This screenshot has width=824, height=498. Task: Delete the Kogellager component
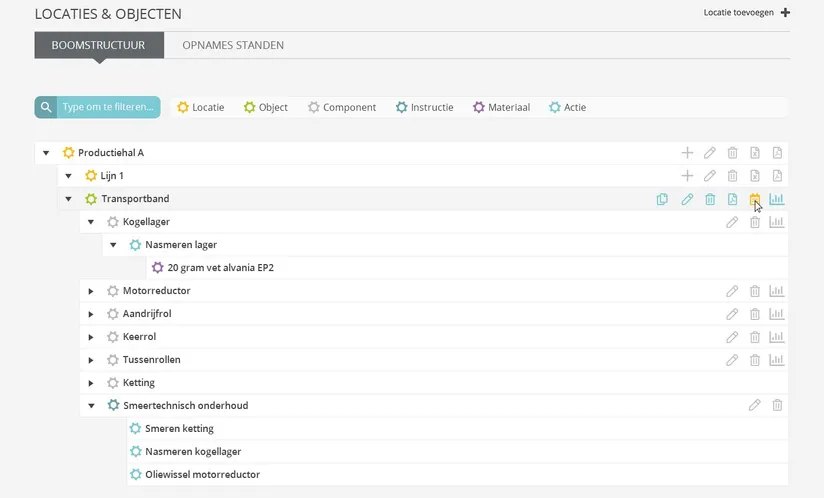tap(755, 222)
